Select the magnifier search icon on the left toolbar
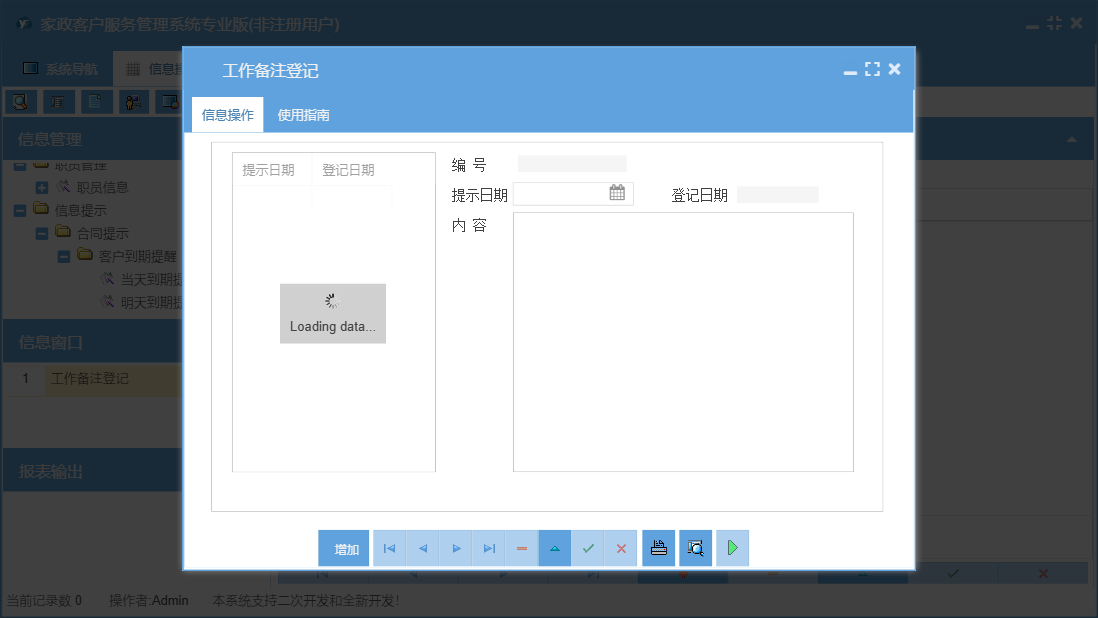This screenshot has width=1098, height=618. click(19, 101)
